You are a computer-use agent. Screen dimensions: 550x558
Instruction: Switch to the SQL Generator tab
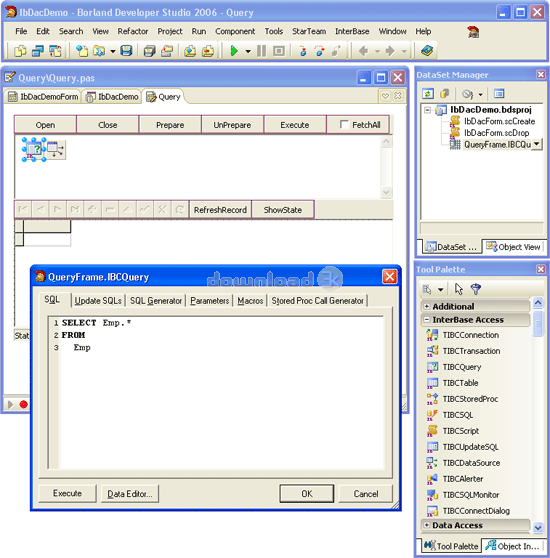(156, 301)
